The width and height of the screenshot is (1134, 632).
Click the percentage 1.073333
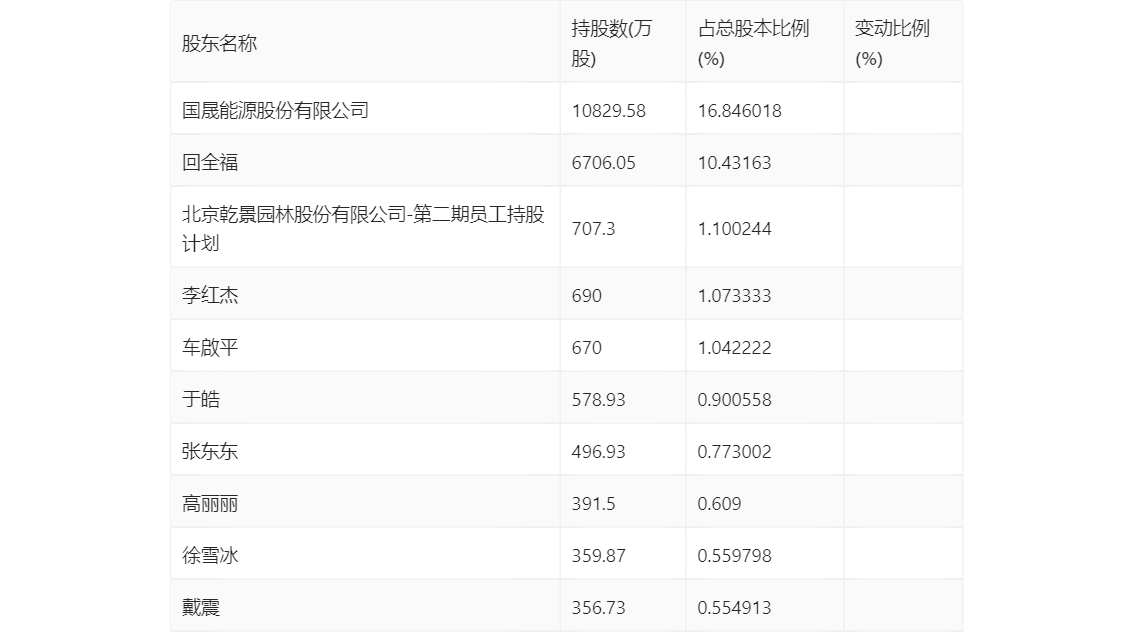pyautogui.click(x=734, y=296)
